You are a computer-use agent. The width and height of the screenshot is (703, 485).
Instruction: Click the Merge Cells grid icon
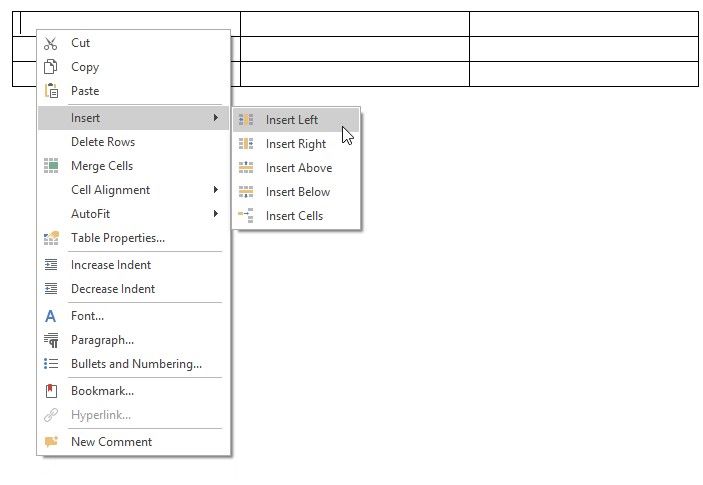[51, 166]
